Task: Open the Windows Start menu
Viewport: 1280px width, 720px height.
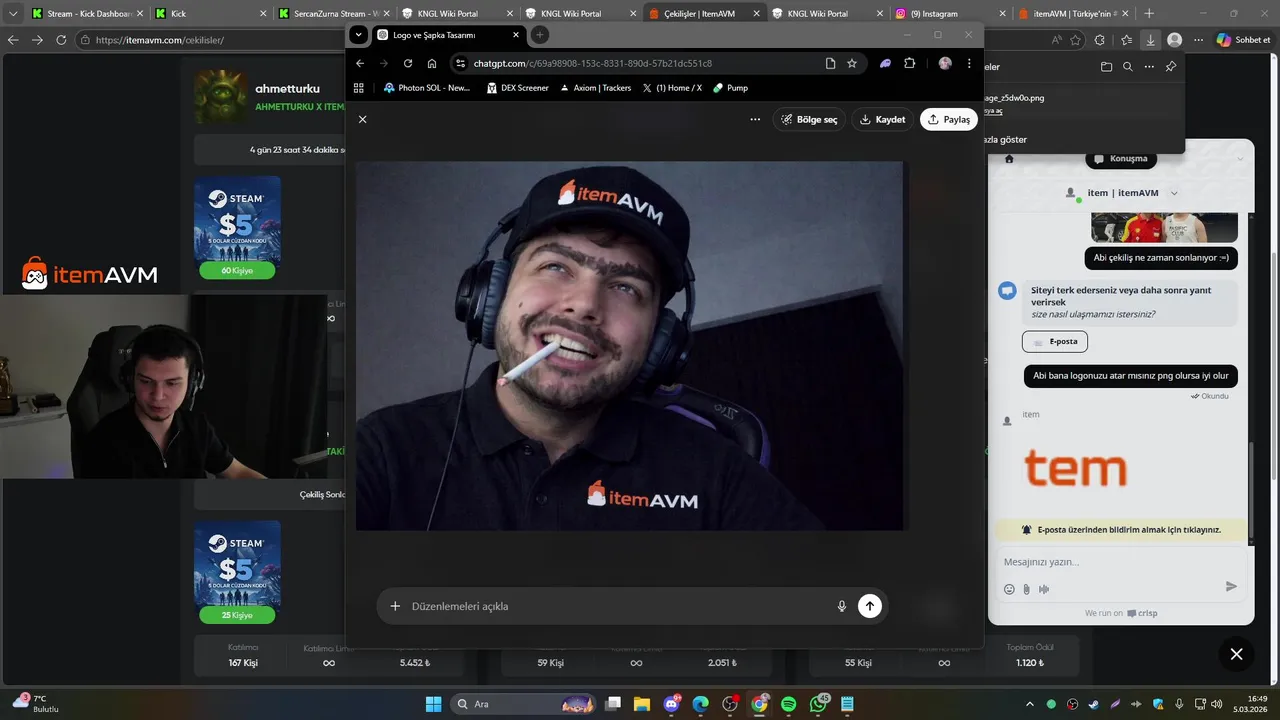Action: pos(433,704)
